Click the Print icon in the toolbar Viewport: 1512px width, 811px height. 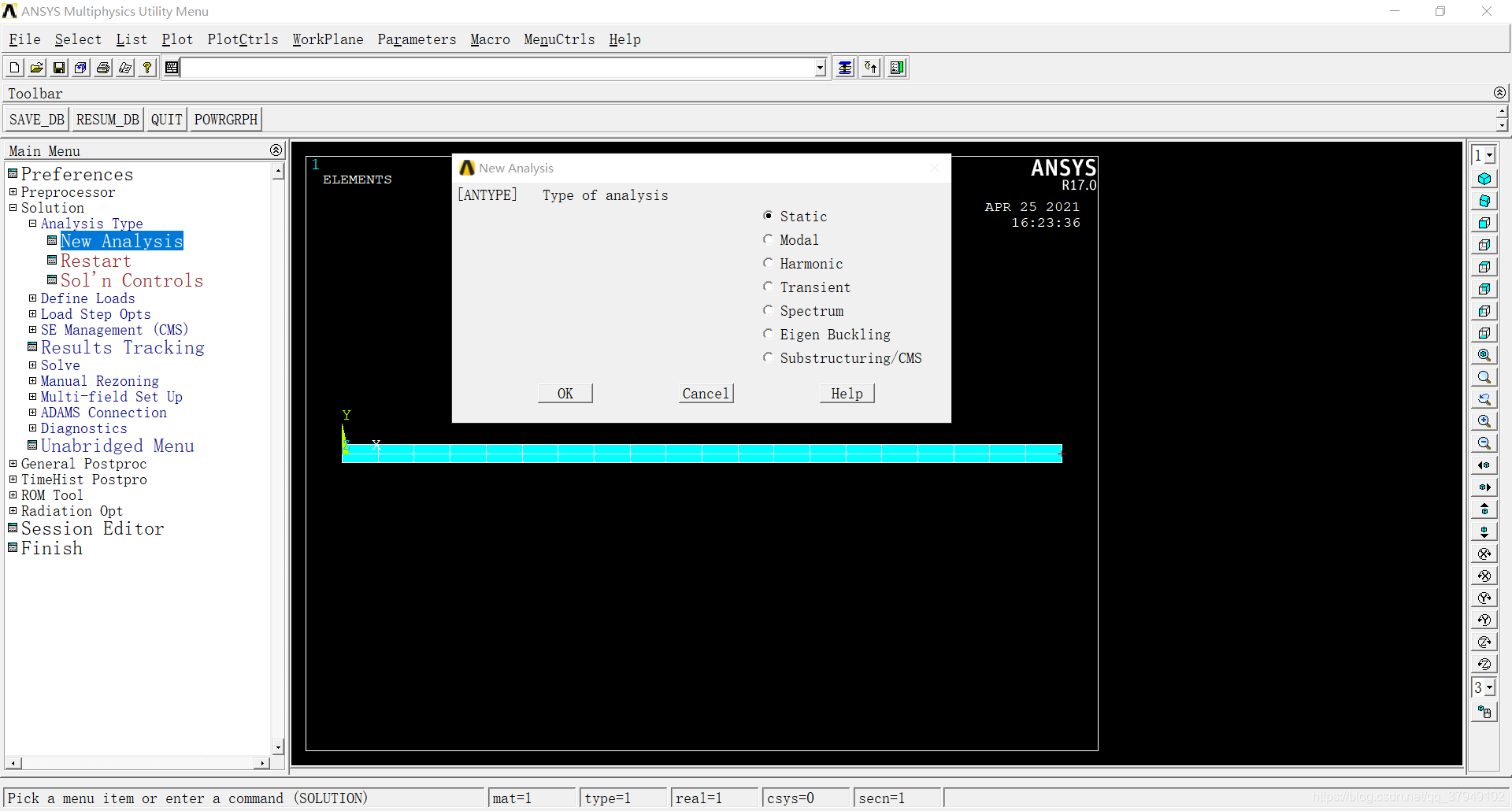(103, 68)
